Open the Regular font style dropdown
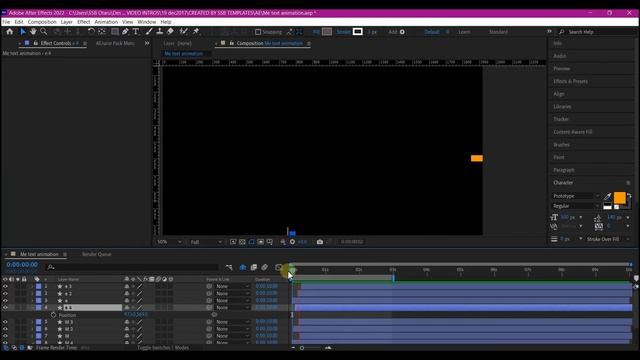640x360 pixels. 576,206
